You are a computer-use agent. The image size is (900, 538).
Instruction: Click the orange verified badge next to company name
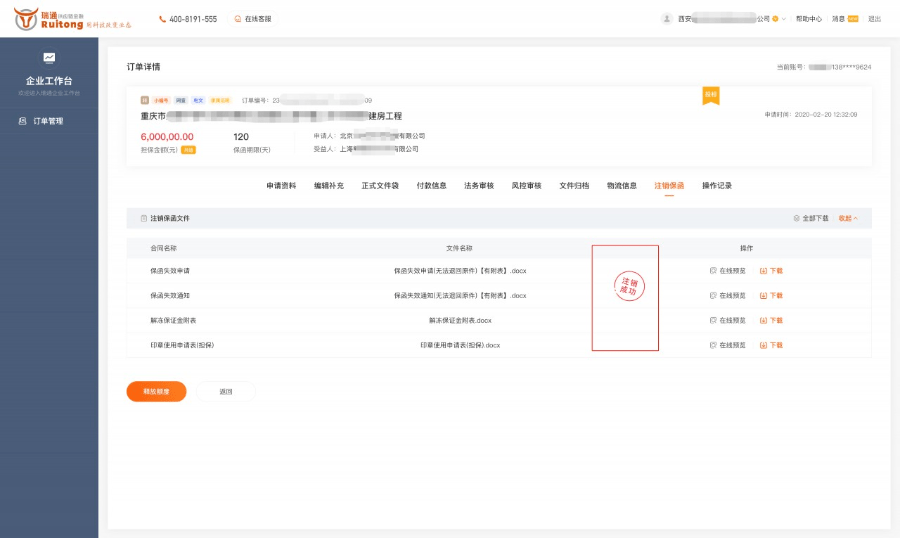coord(775,19)
